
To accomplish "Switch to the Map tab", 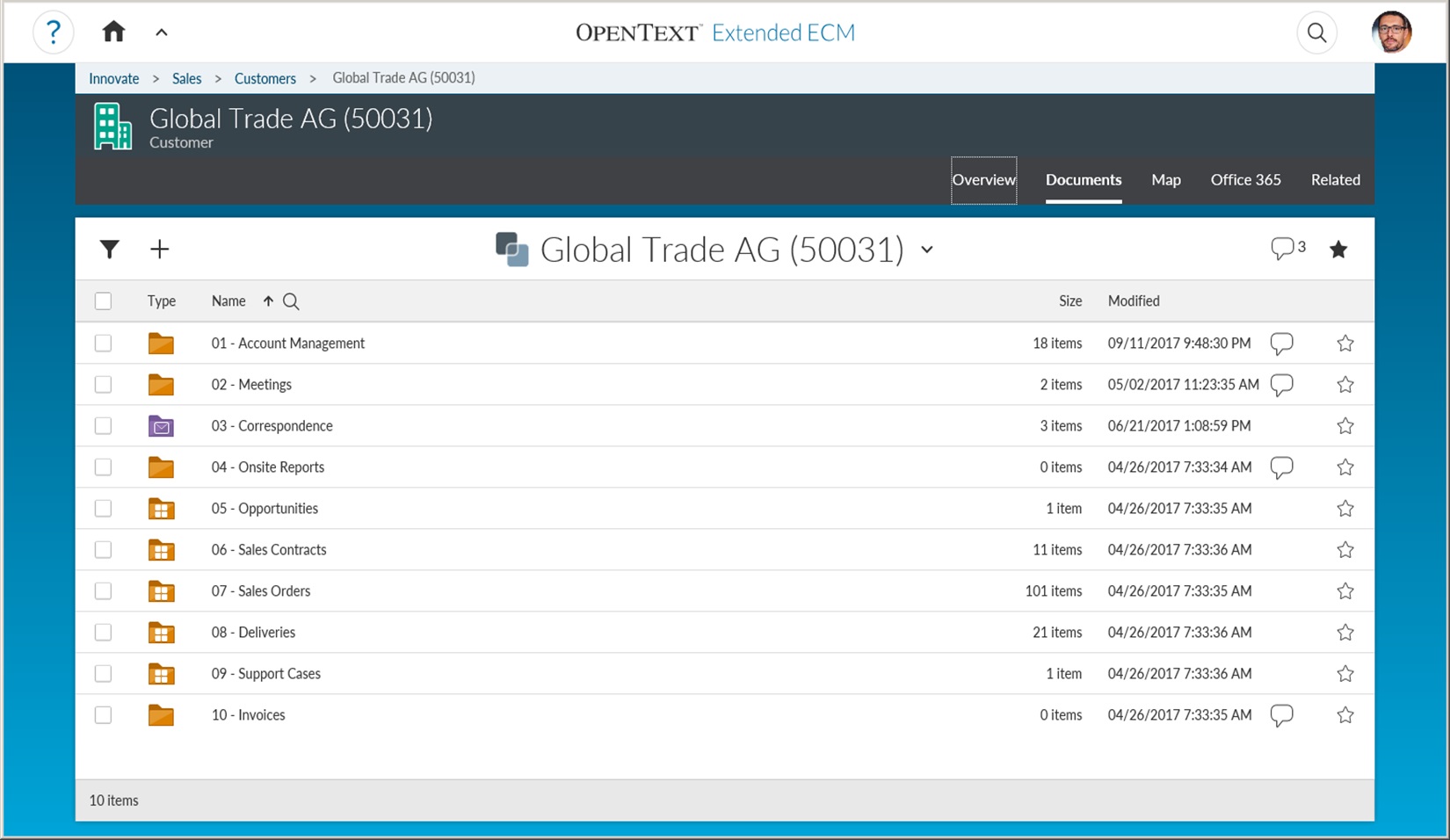I will click(x=1166, y=180).
